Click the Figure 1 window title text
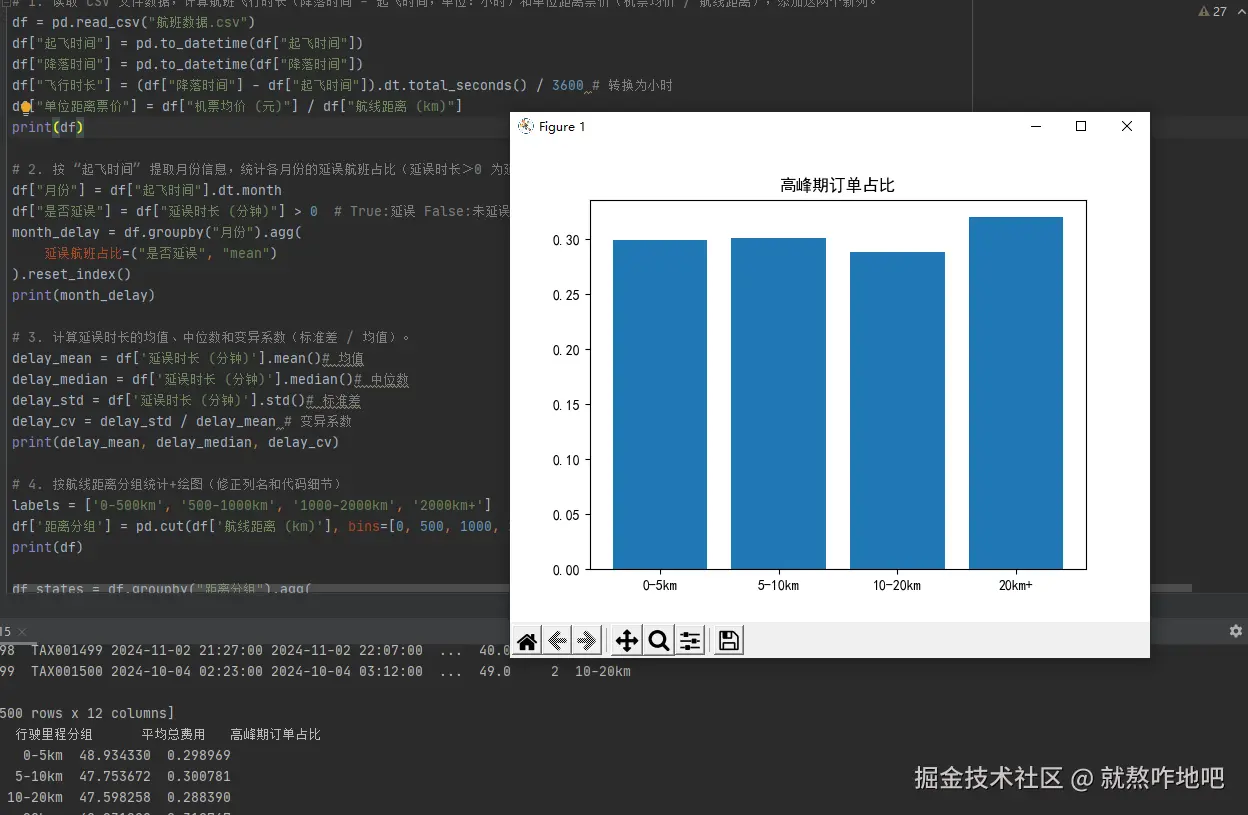Viewport: 1248px width, 815px height. tap(562, 126)
